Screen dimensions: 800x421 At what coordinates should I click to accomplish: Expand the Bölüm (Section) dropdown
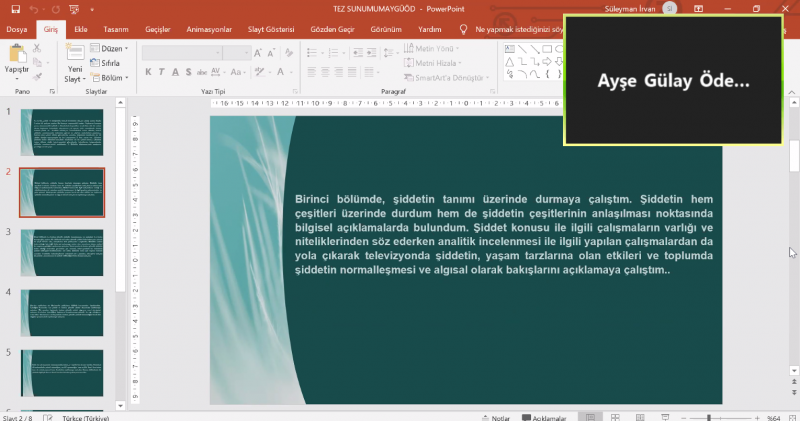coord(110,77)
